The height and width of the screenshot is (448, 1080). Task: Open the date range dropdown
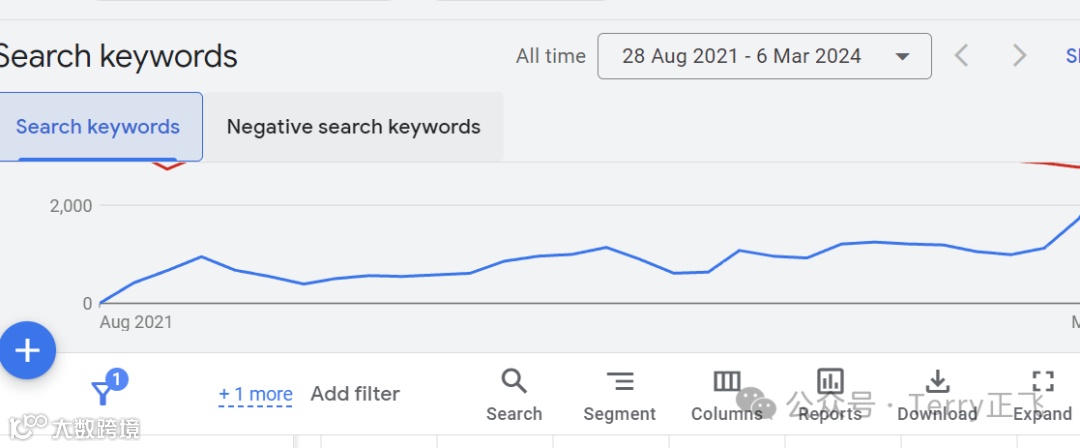pos(764,56)
